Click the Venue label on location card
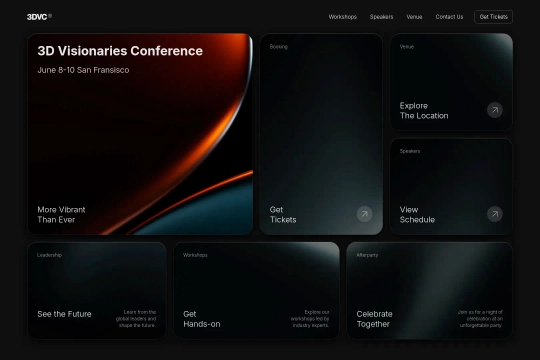This screenshot has width=540, height=360. coord(407,47)
